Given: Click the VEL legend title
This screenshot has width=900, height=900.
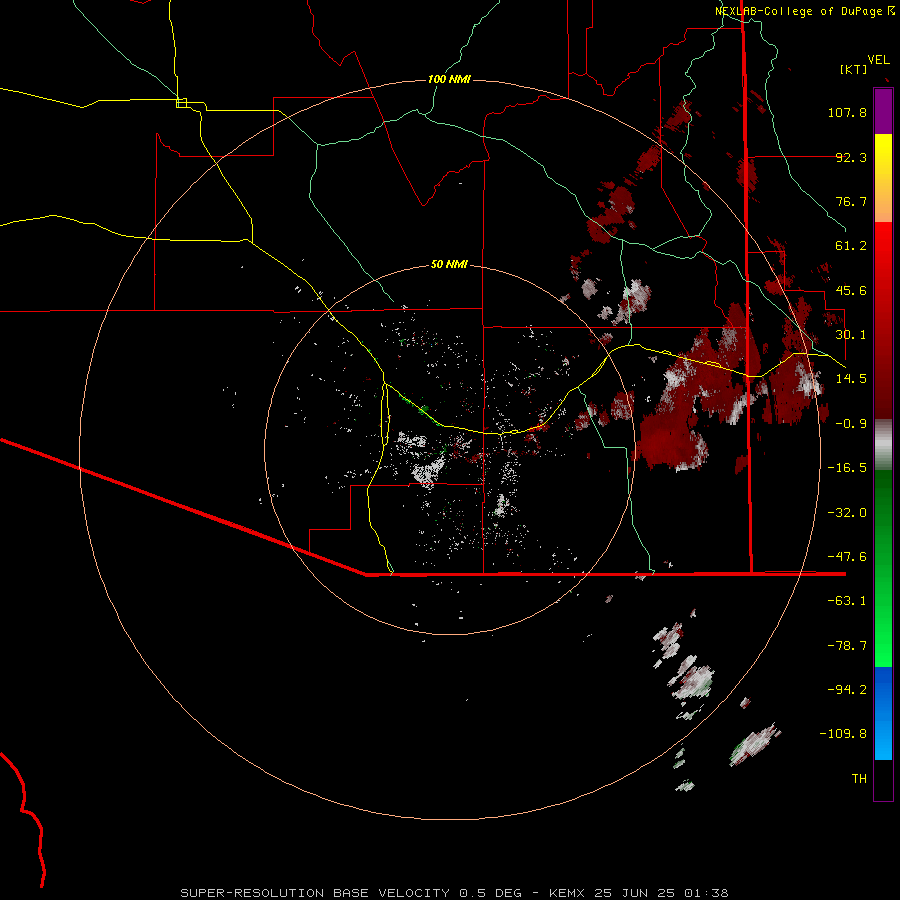Looking at the screenshot, I should point(878,60).
